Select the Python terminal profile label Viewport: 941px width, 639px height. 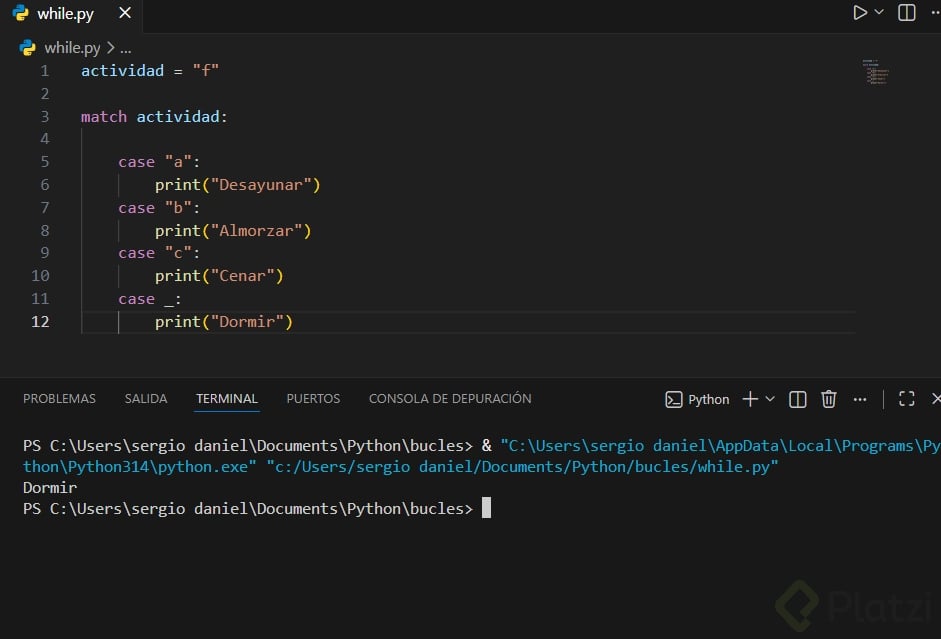(x=698, y=399)
